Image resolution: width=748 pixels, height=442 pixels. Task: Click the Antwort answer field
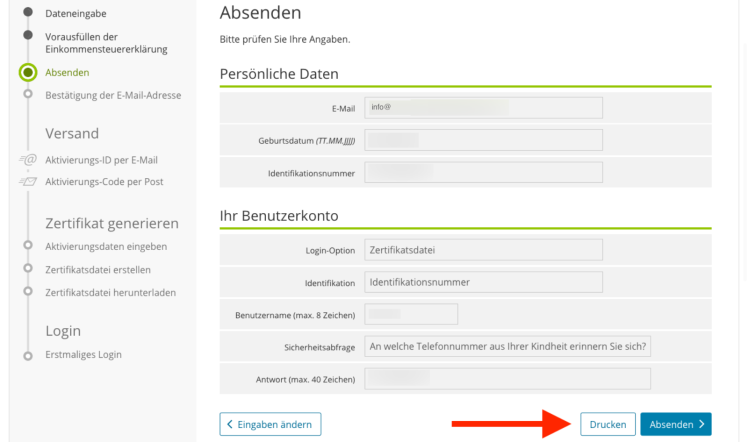click(508, 379)
